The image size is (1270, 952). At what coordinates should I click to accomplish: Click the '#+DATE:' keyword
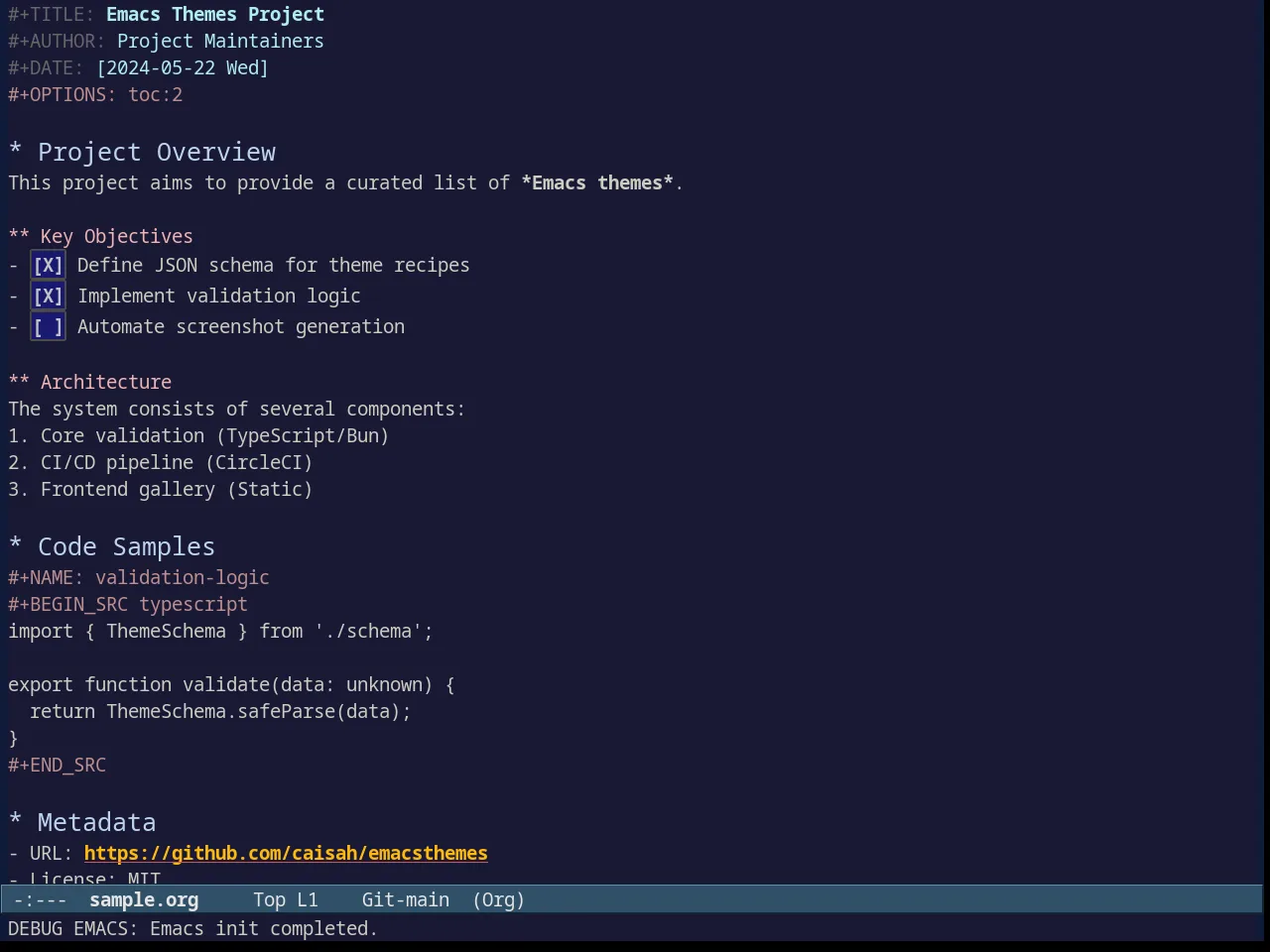(x=46, y=67)
